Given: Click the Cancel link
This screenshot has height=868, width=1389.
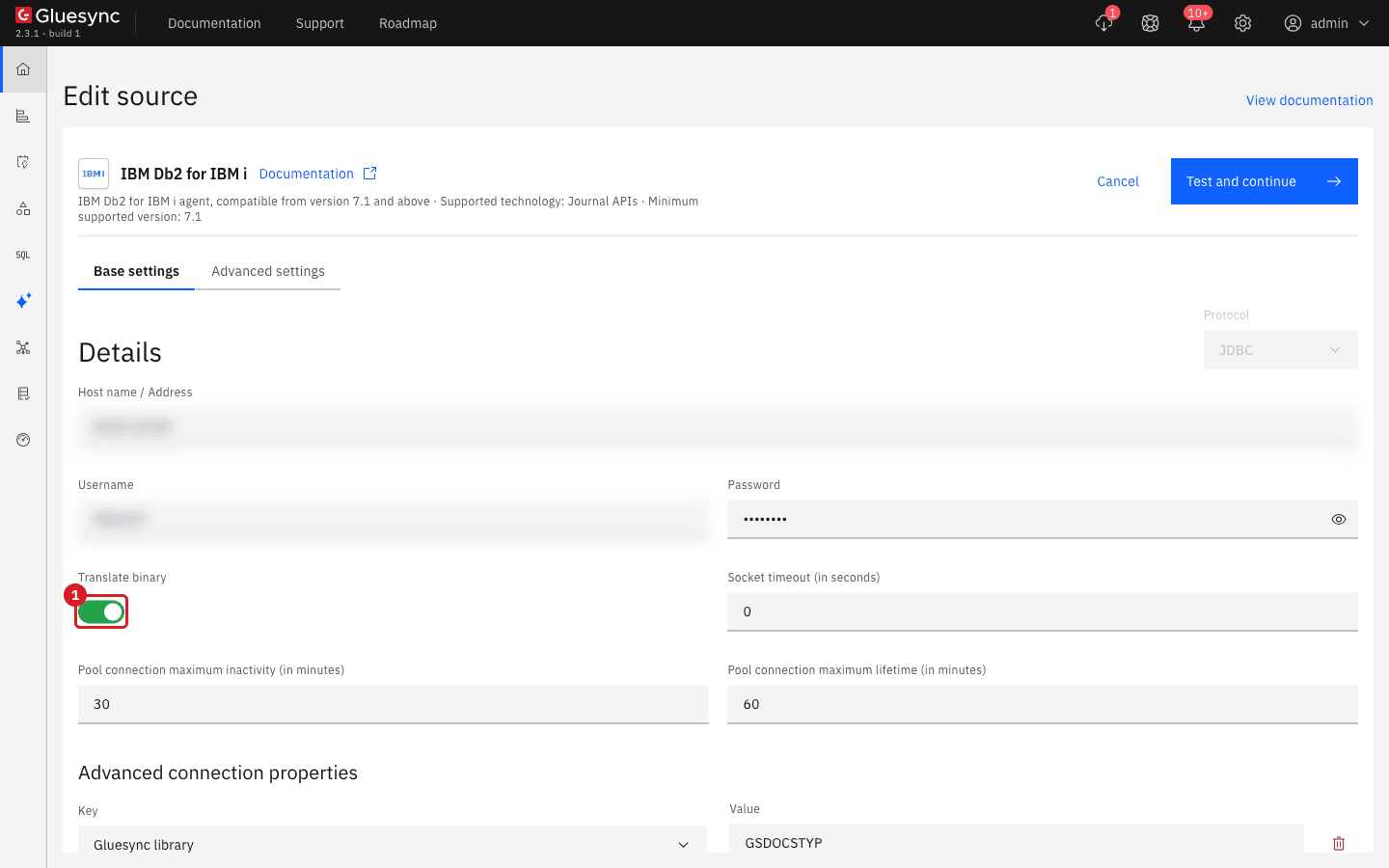Looking at the screenshot, I should [1118, 181].
